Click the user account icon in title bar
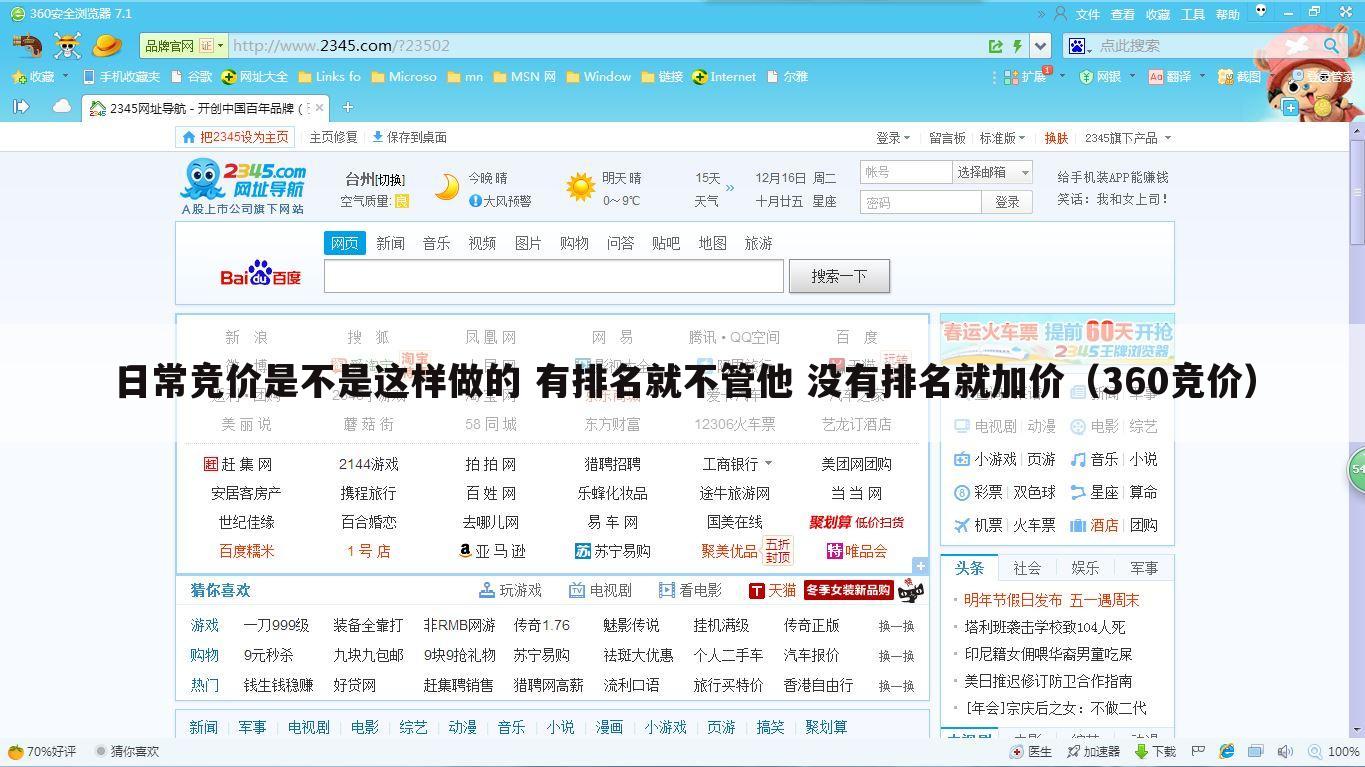Image resolution: width=1365 pixels, height=767 pixels. click(x=1059, y=13)
